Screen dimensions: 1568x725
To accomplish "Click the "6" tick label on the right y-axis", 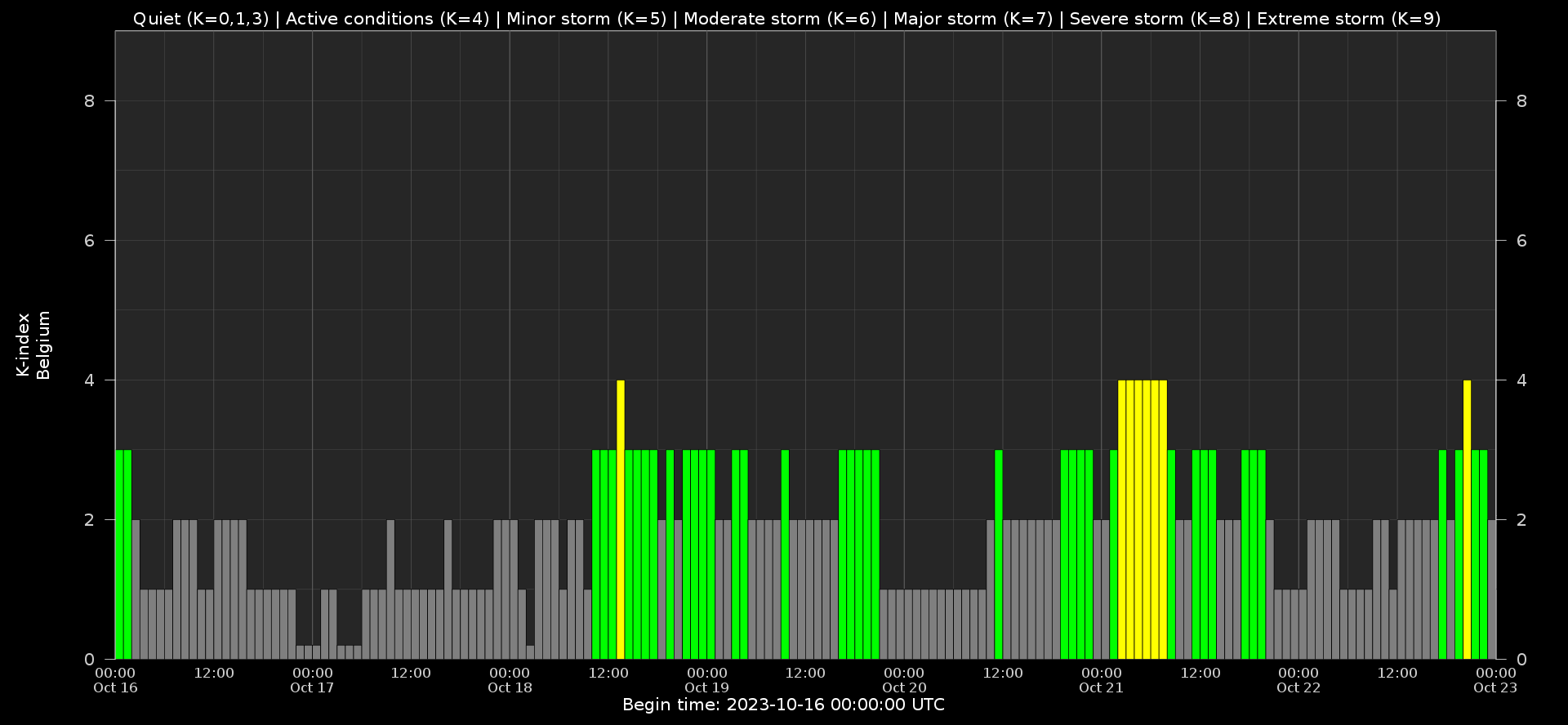I will pyautogui.click(x=1521, y=241).
